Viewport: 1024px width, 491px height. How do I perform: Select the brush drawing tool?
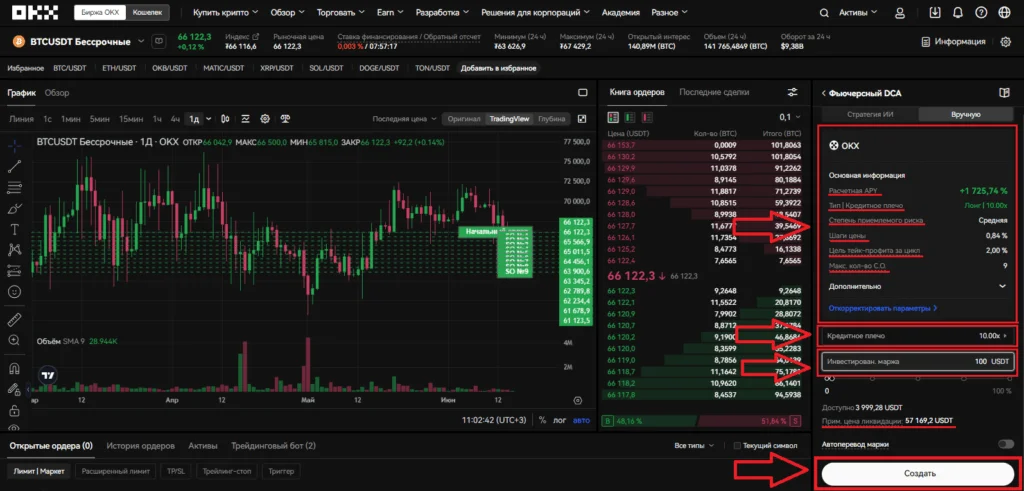coord(14,209)
